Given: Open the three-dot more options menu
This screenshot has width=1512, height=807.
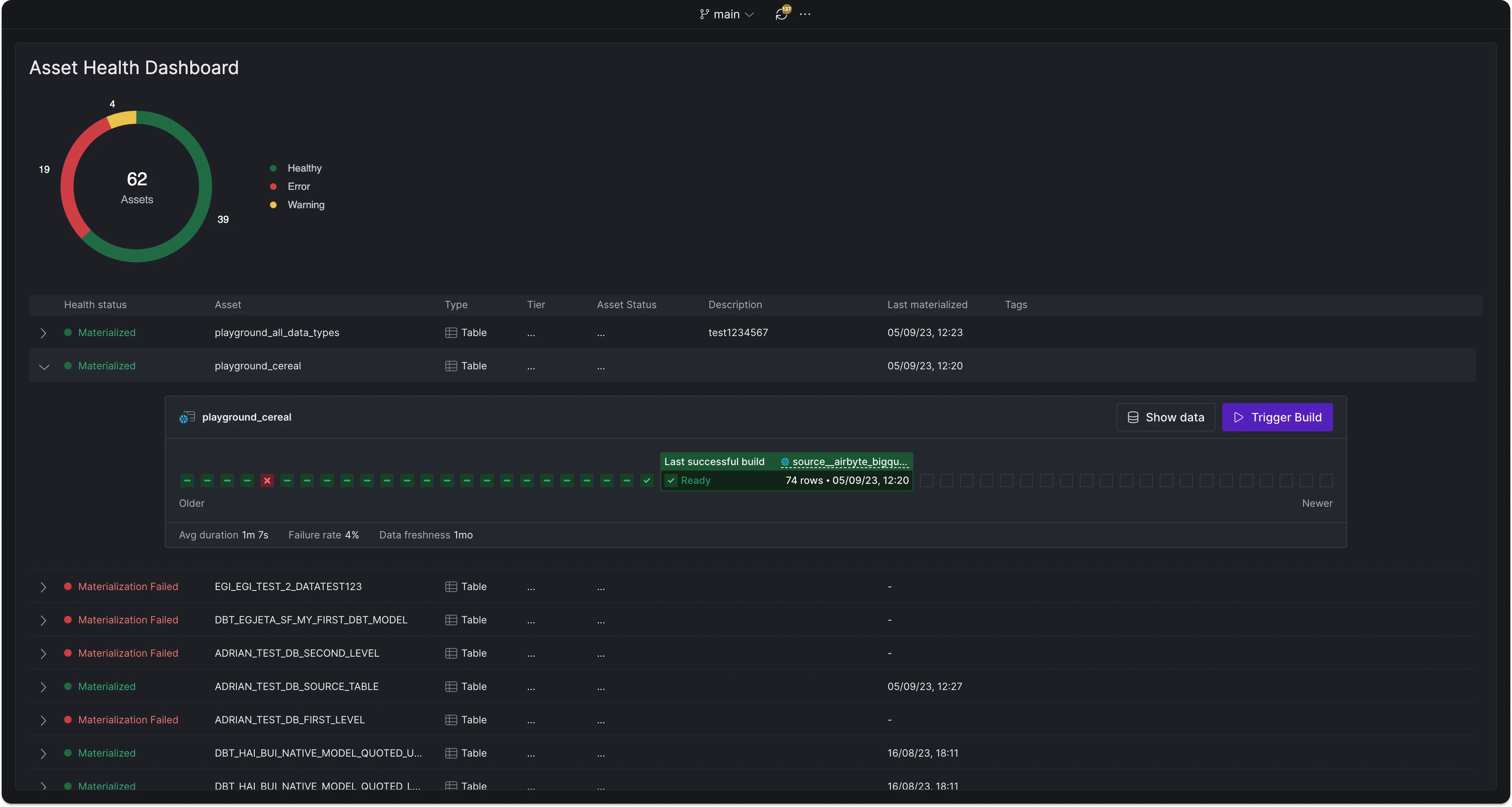Looking at the screenshot, I should [x=805, y=14].
